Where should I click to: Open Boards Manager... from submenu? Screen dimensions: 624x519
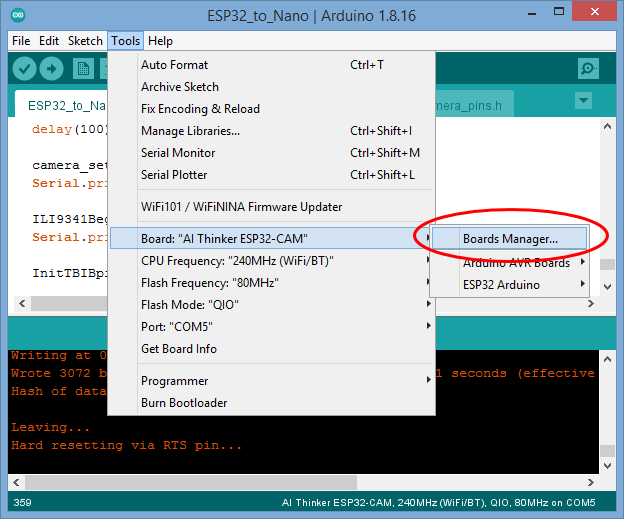[x=509, y=239]
